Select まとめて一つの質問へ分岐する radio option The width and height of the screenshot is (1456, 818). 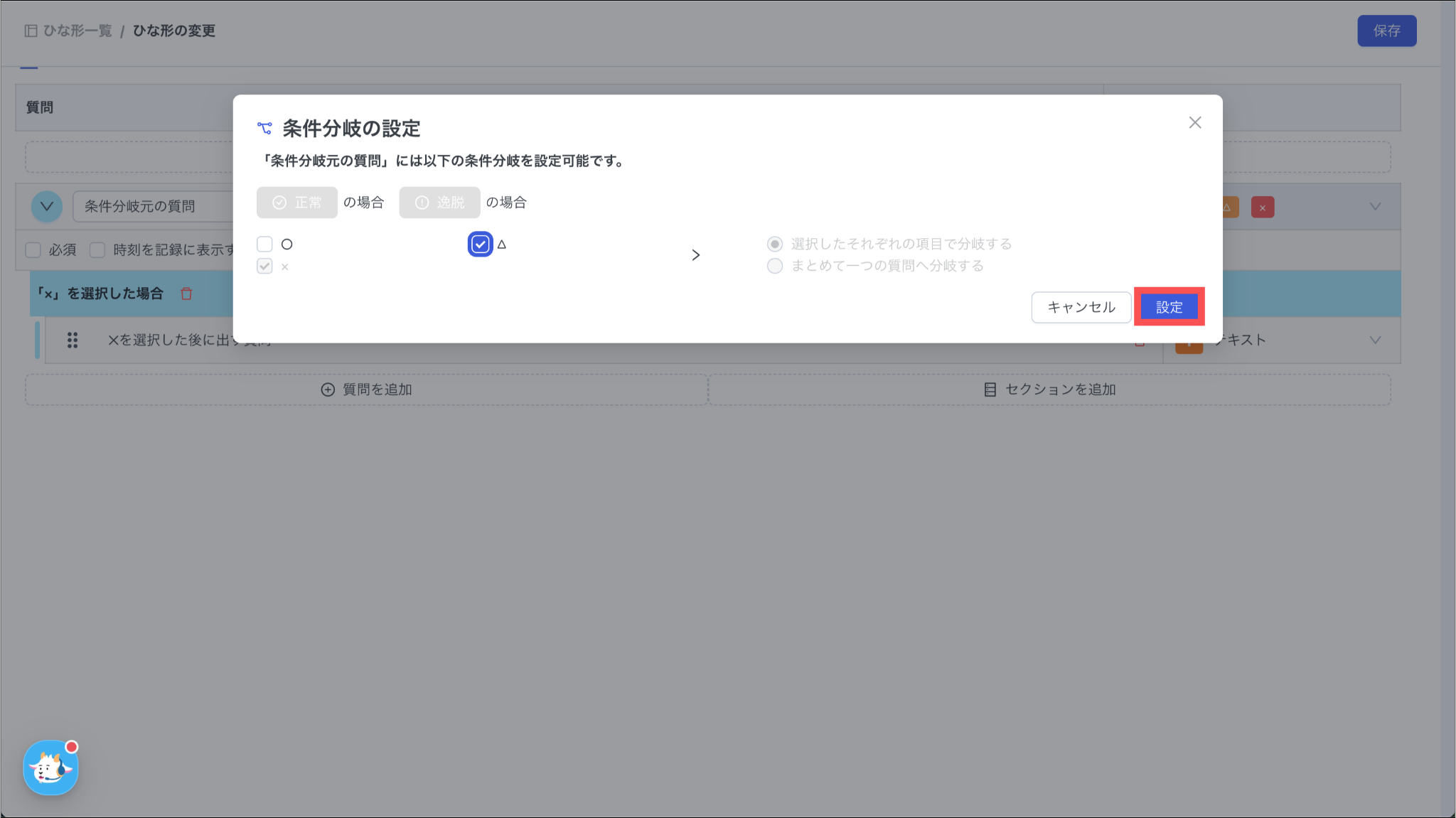(775, 266)
